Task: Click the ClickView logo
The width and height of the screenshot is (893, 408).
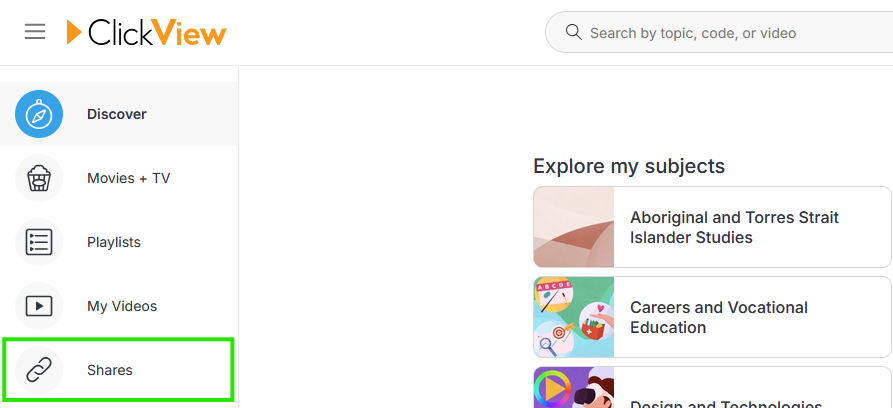Action: pos(146,33)
